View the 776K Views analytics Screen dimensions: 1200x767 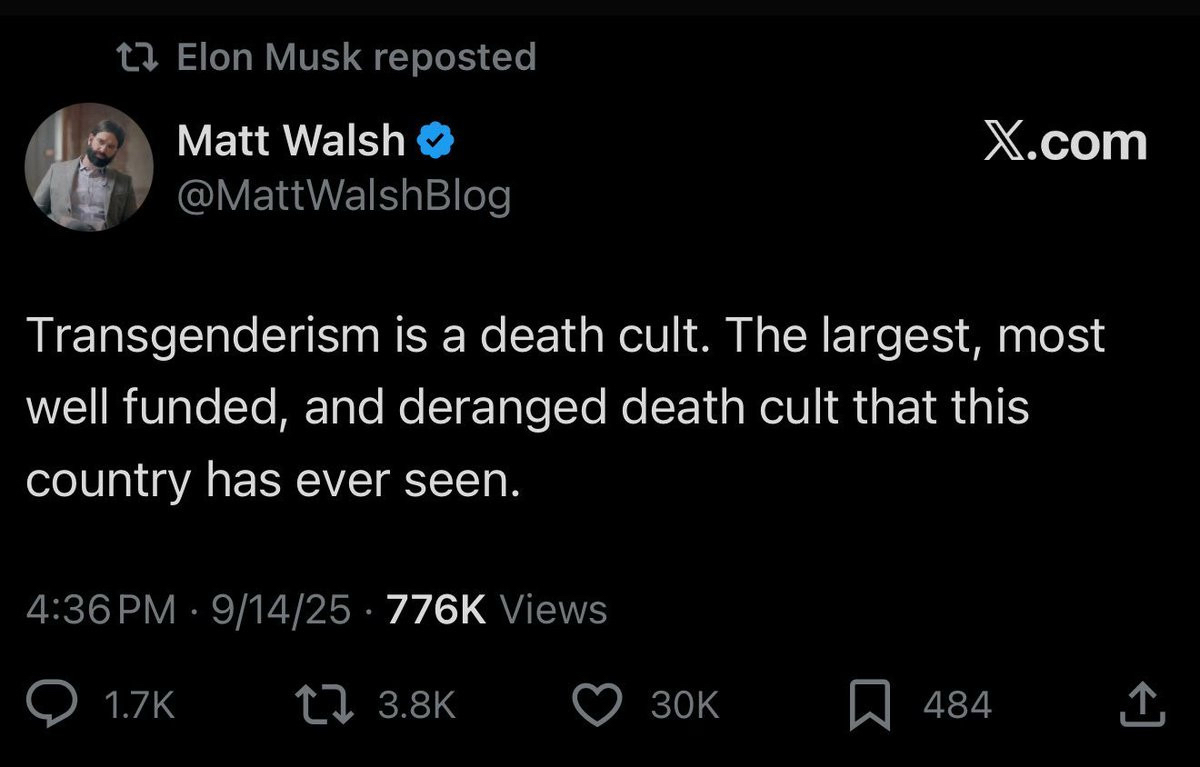click(496, 609)
